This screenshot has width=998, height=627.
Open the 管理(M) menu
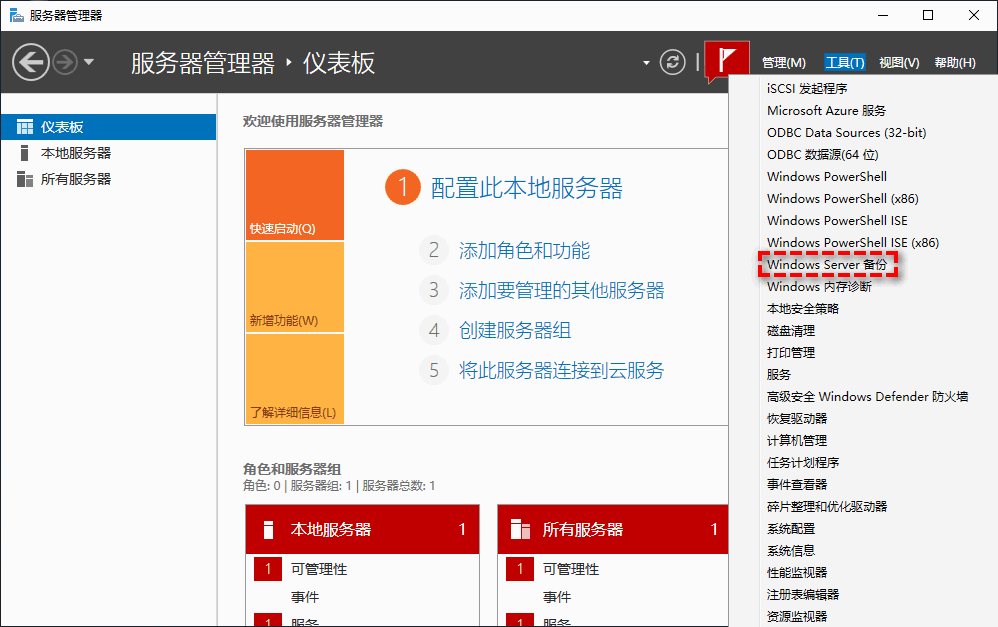[785, 62]
